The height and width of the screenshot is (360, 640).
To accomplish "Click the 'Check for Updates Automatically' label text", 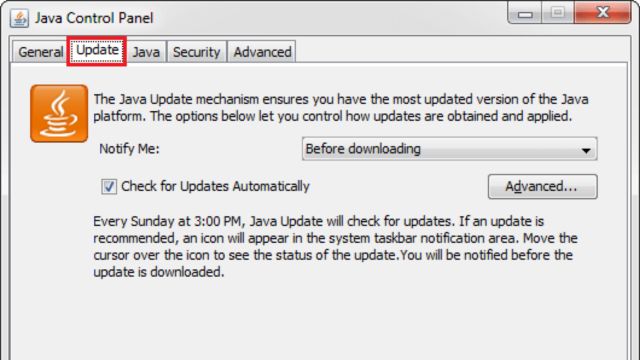I will coord(216,186).
